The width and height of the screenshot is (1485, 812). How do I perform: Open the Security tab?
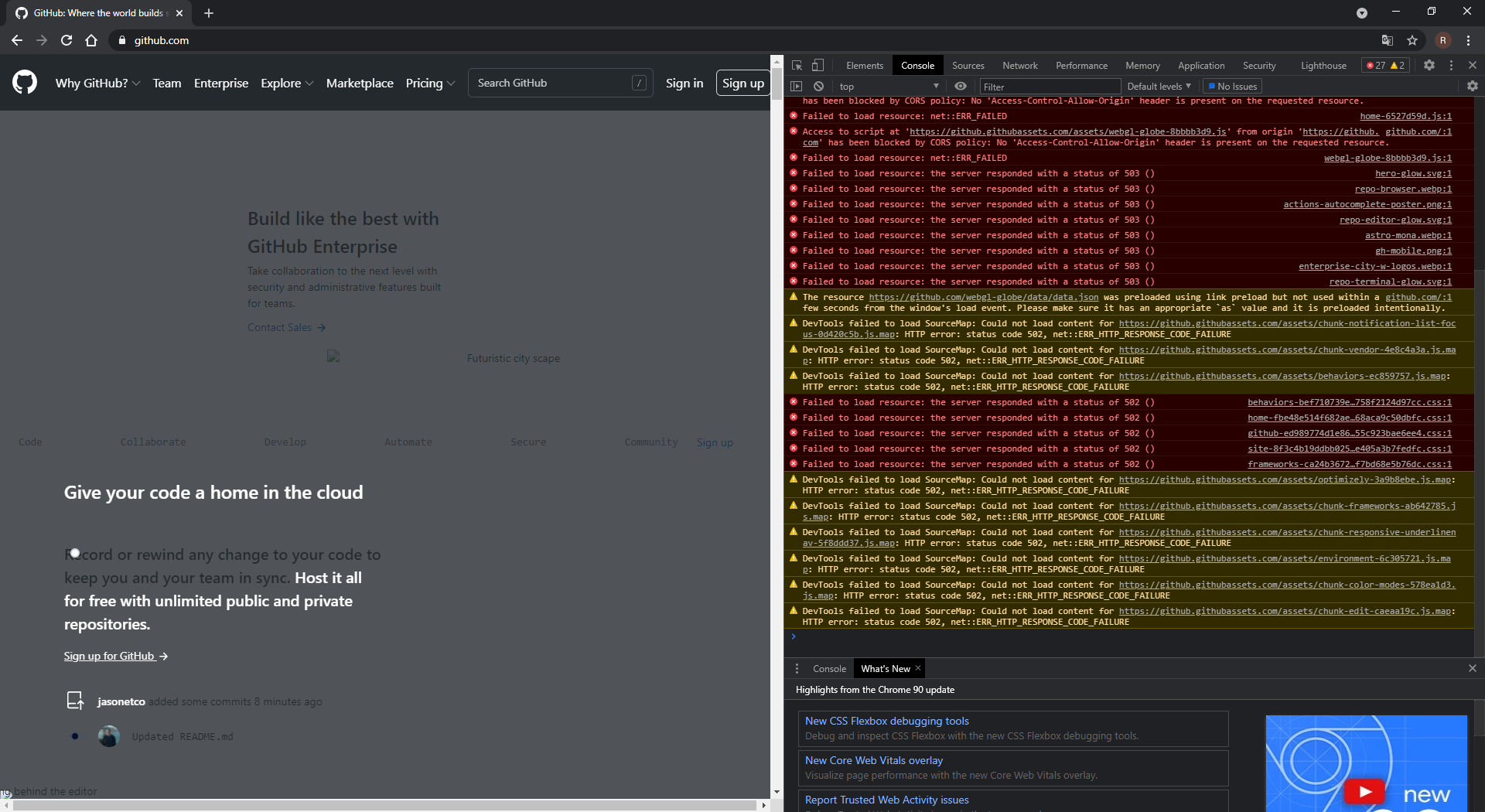coord(1259,66)
